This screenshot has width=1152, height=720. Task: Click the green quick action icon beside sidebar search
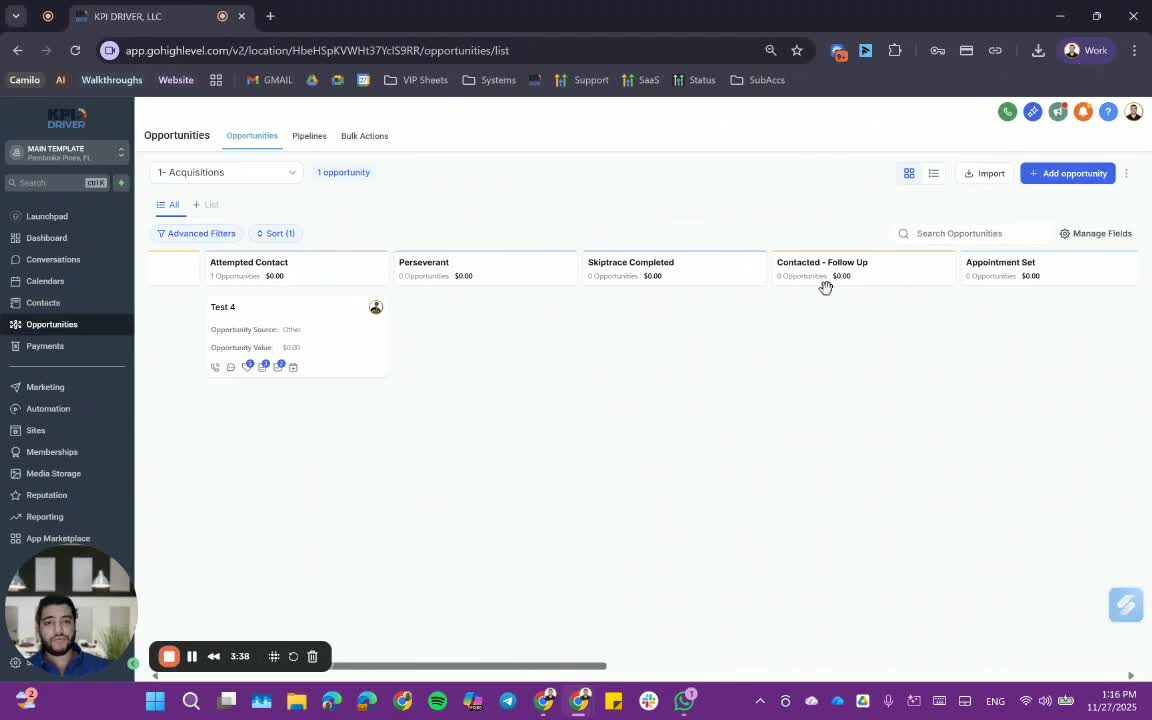121,182
